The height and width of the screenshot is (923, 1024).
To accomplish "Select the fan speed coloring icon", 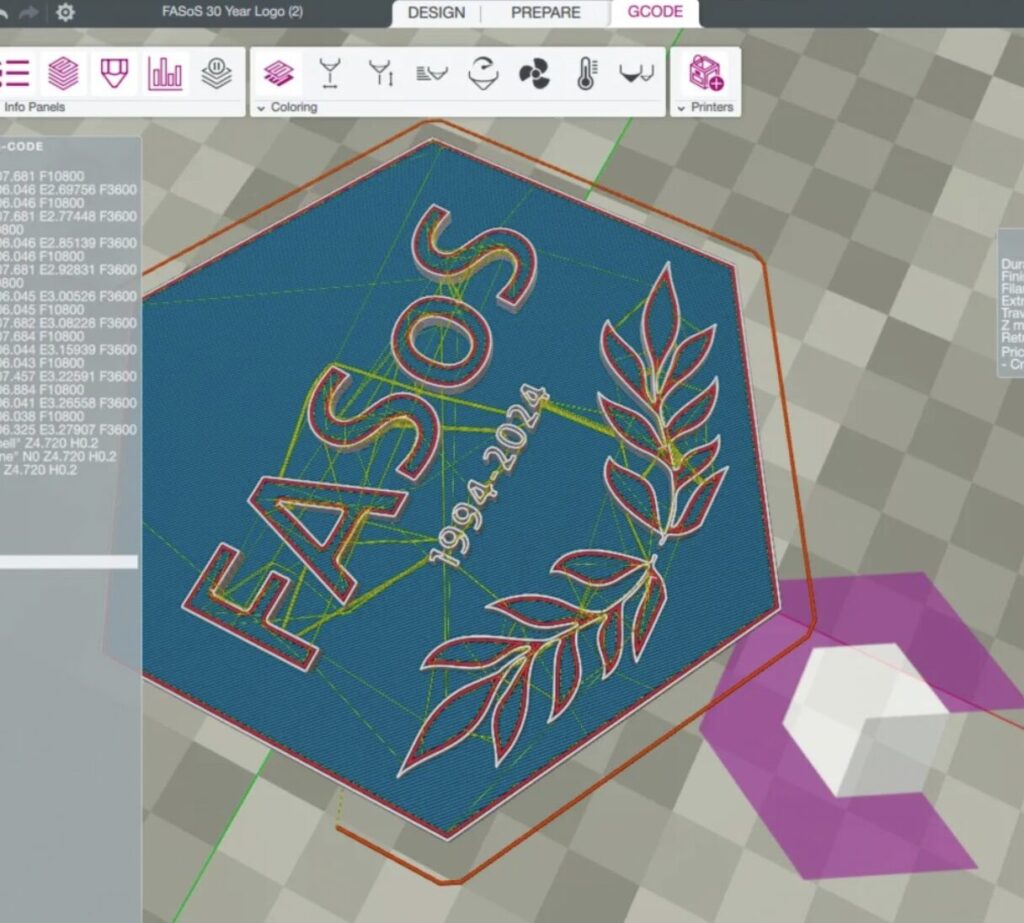I will tap(534, 74).
